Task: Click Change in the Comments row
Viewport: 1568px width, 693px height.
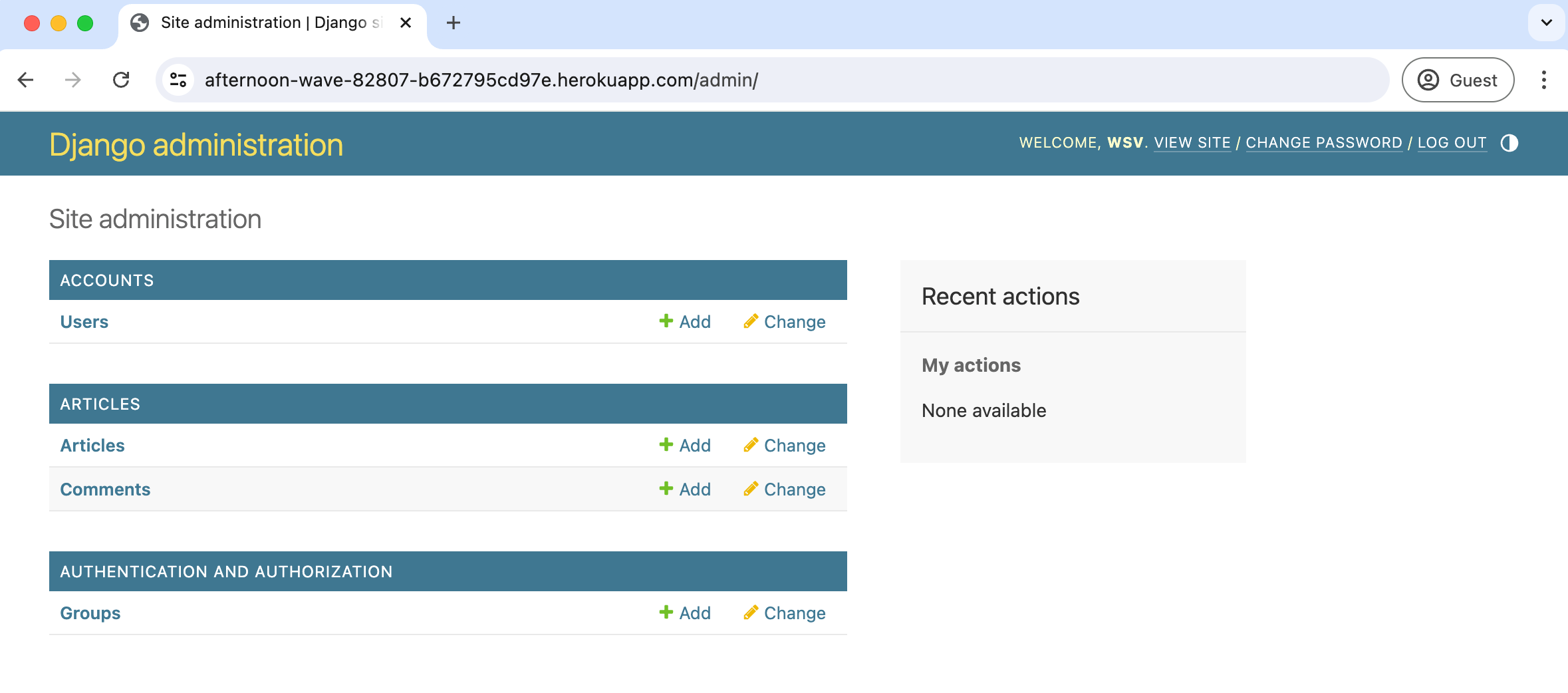Action: 785,489
